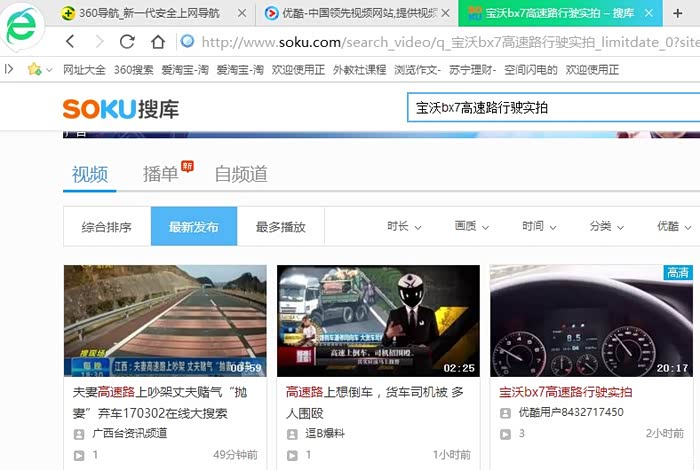Open a new browser tab with plus
The image size is (700, 470).
(x=679, y=13)
